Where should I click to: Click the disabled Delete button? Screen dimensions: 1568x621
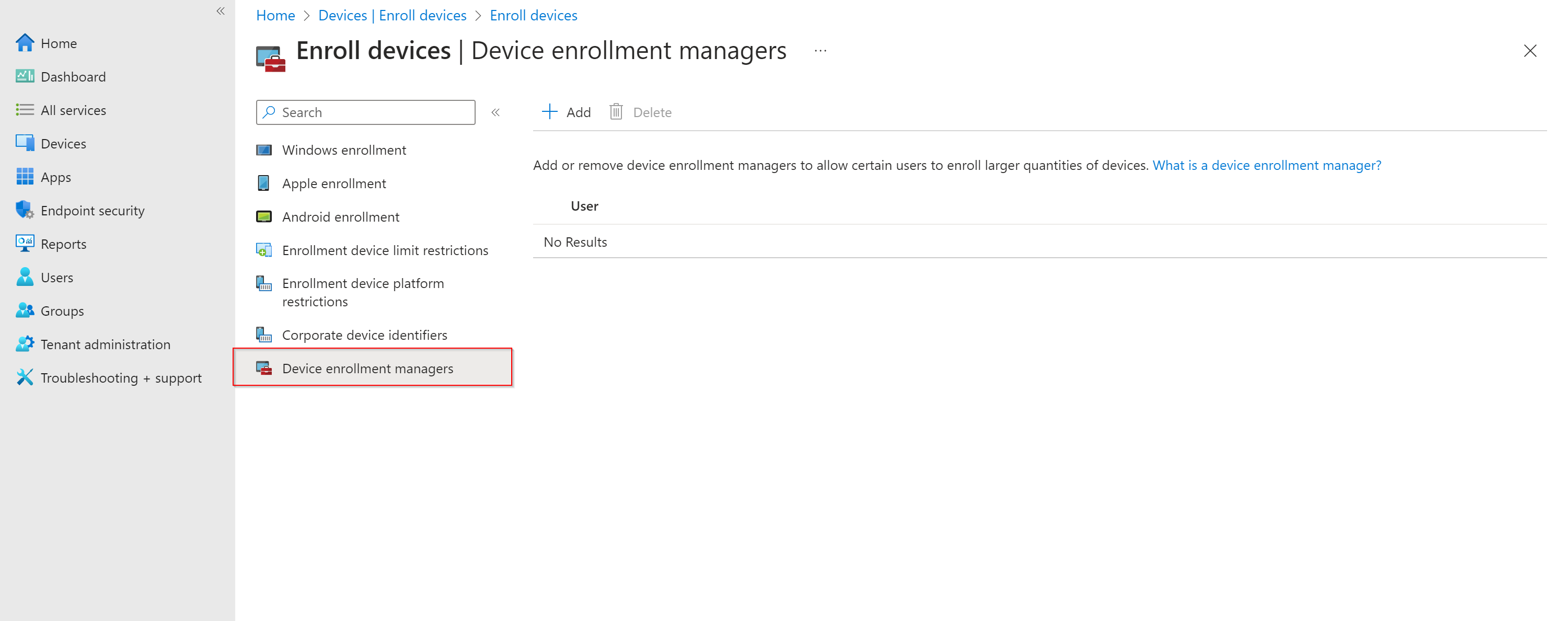(640, 112)
